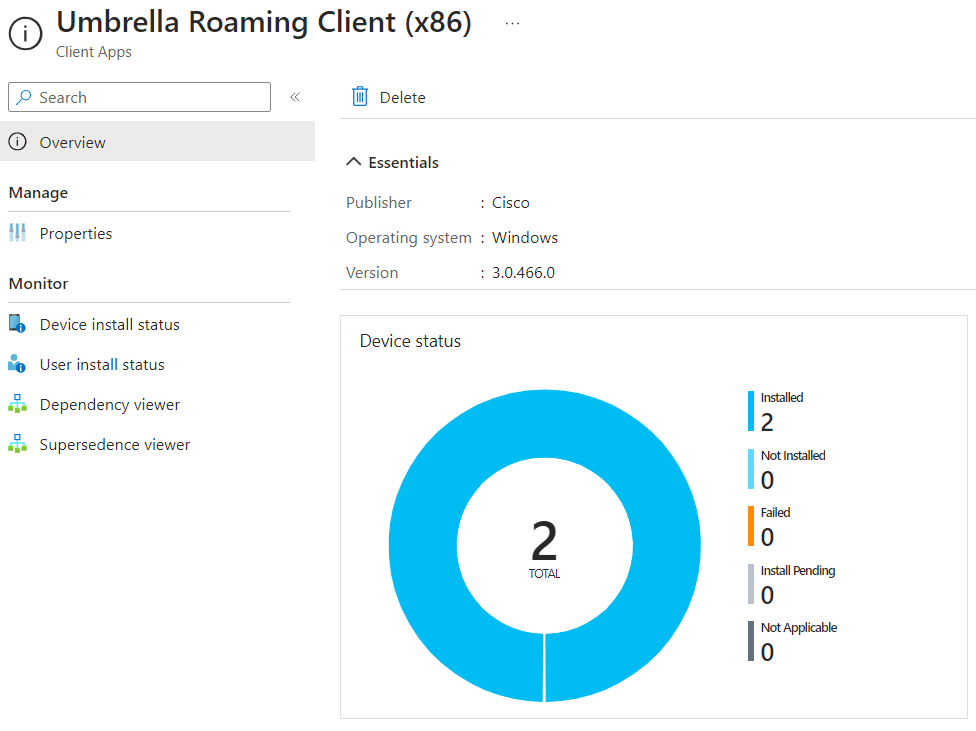The height and width of the screenshot is (731, 976).
Task: Open the Properties menu item
Action: coord(76,233)
